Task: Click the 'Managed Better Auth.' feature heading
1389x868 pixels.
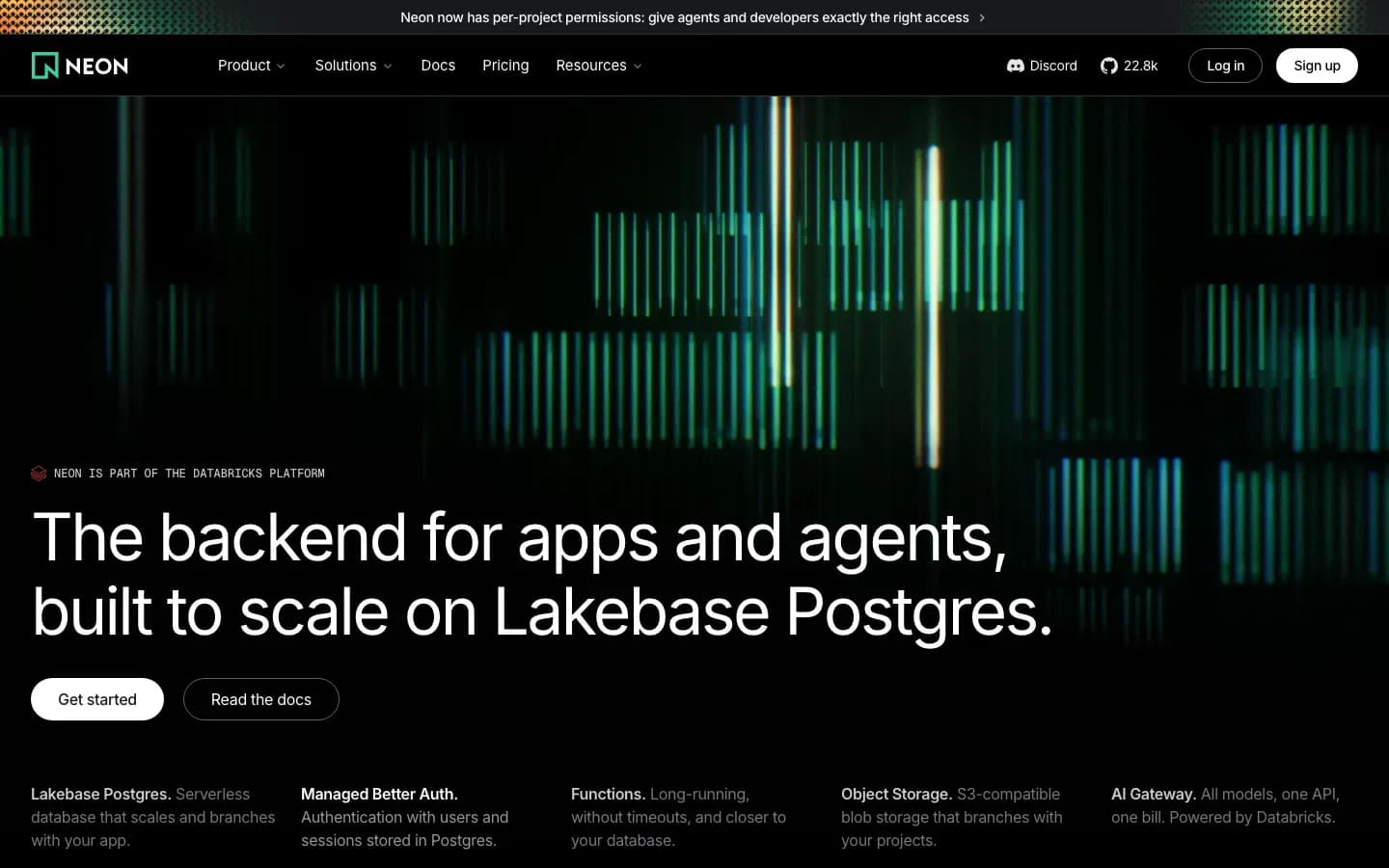Action: point(379,794)
